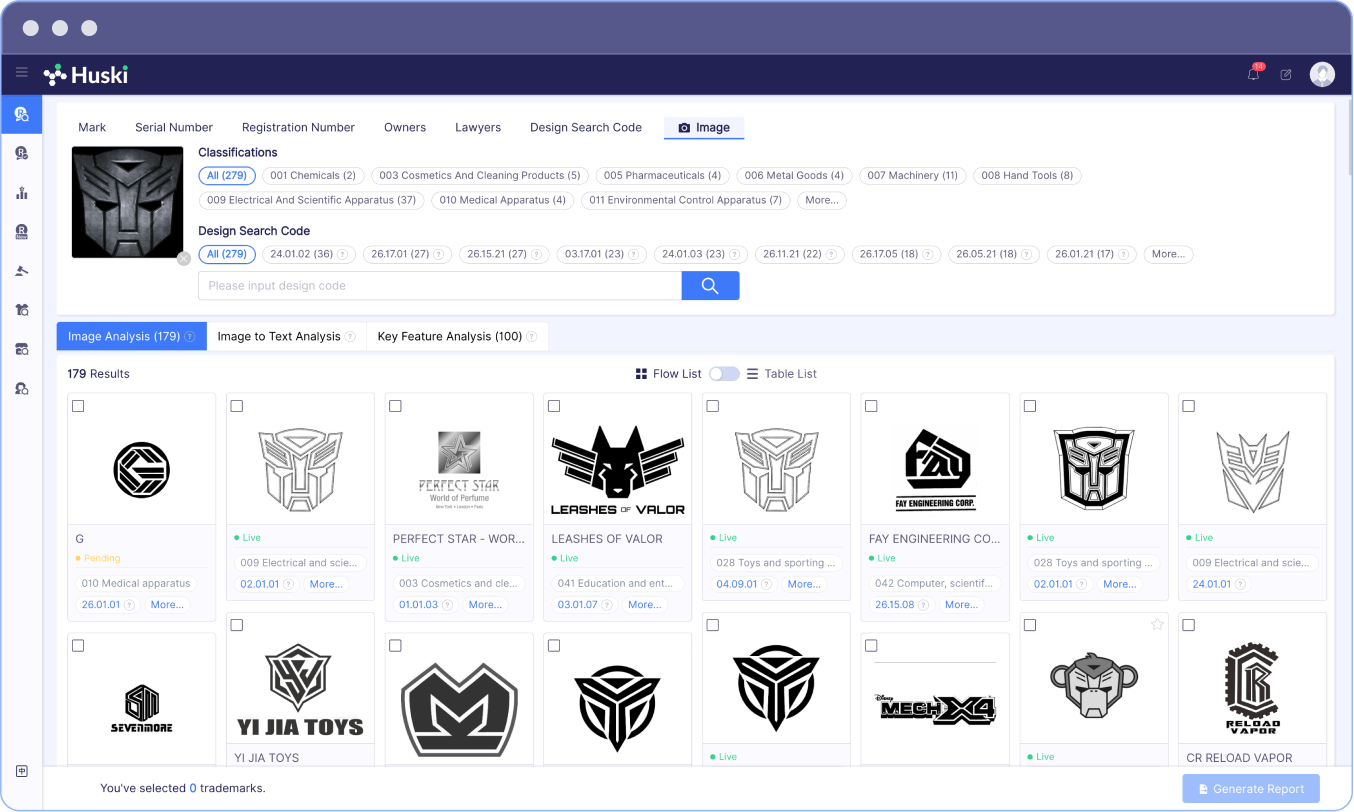This screenshot has width=1354, height=812.
Task: Open the R News icon in sidebar
Action: (x=22, y=232)
